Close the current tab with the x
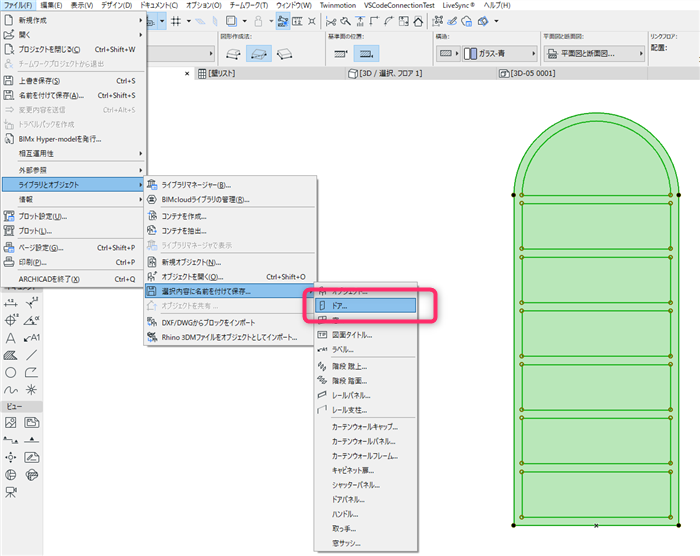The height and width of the screenshot is (556, 700). (x=187, y=74)
